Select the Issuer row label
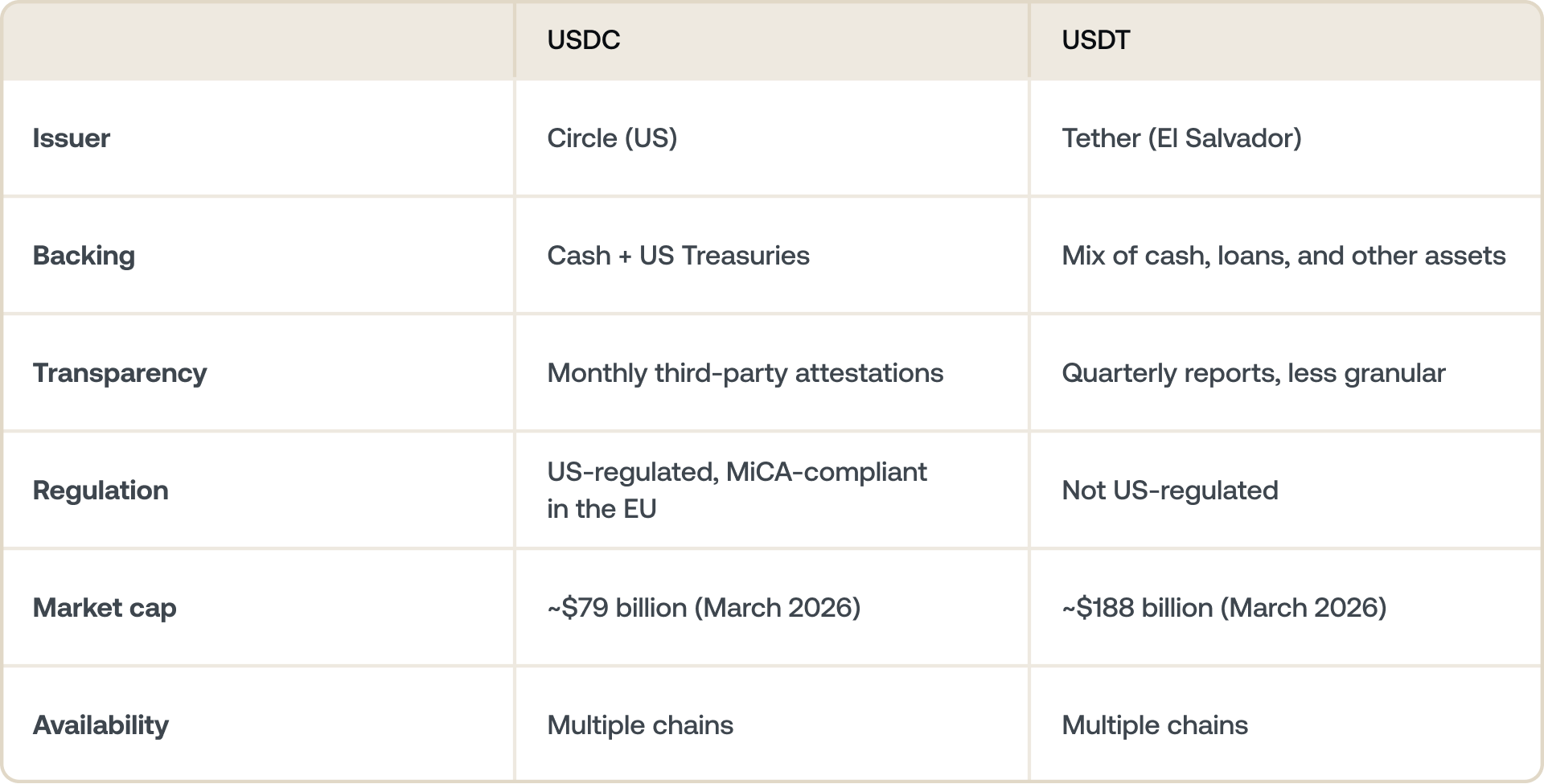Viewport: 1544px width, 784px height. pos(72,138)
